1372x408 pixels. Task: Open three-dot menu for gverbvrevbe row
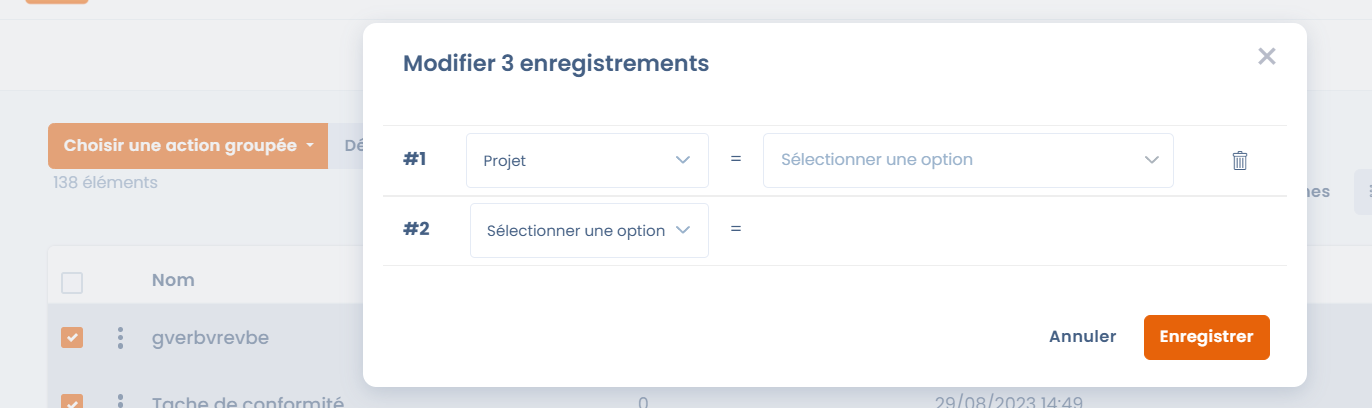(120, 338)
